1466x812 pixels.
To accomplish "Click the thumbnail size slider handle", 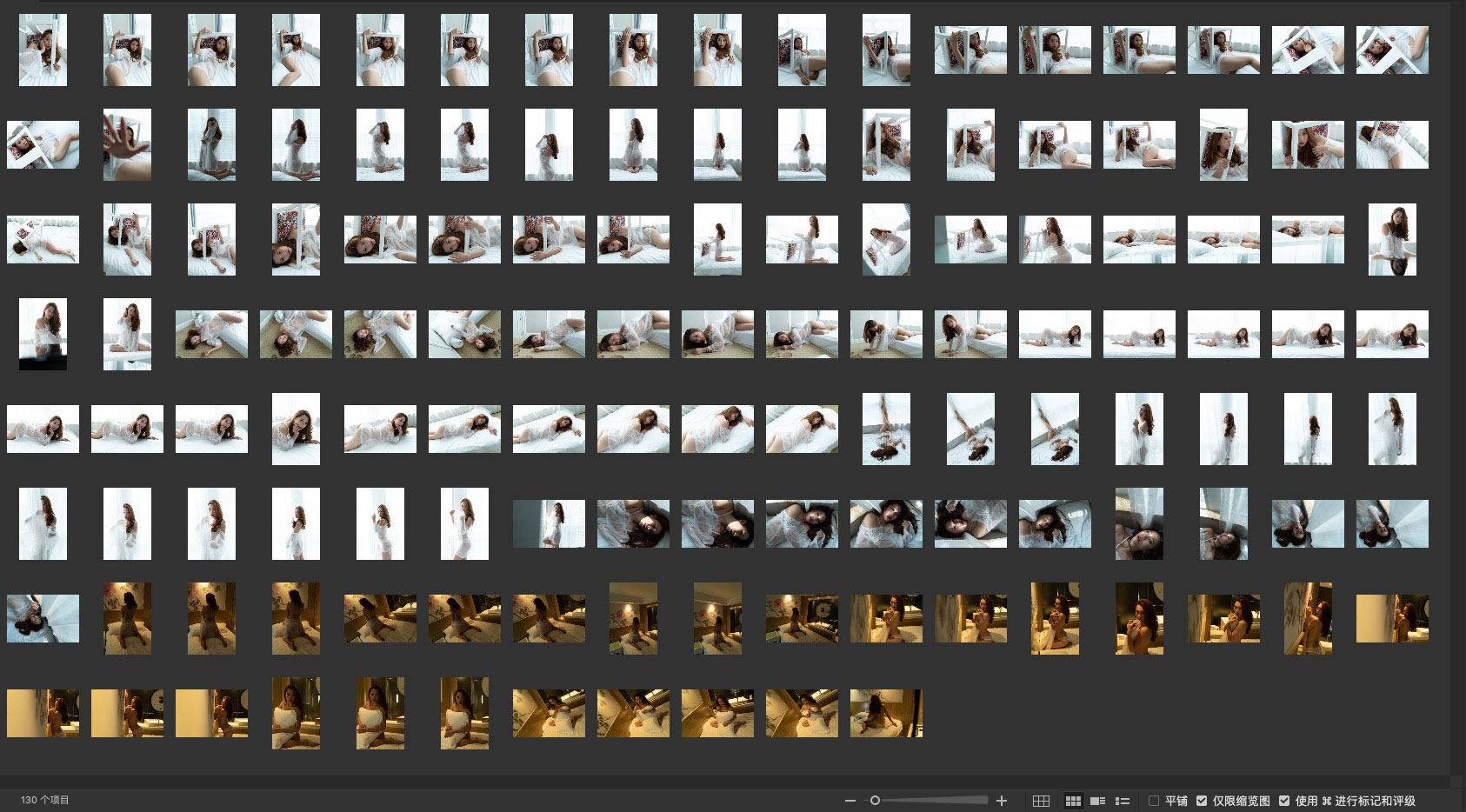I will 875,801.
